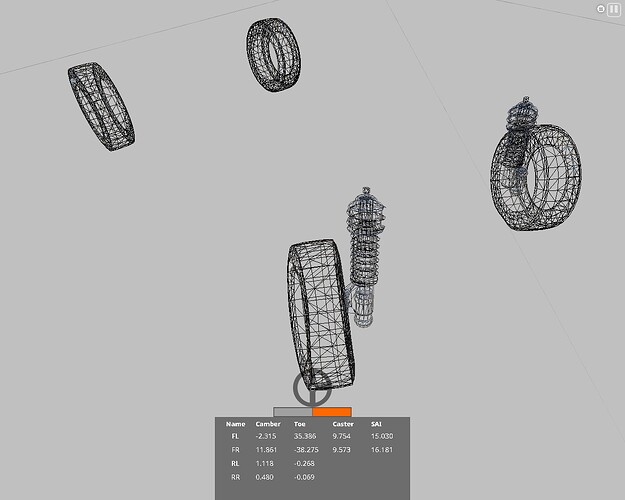Click the pause button in top-right corner

(x=613, y=8)
